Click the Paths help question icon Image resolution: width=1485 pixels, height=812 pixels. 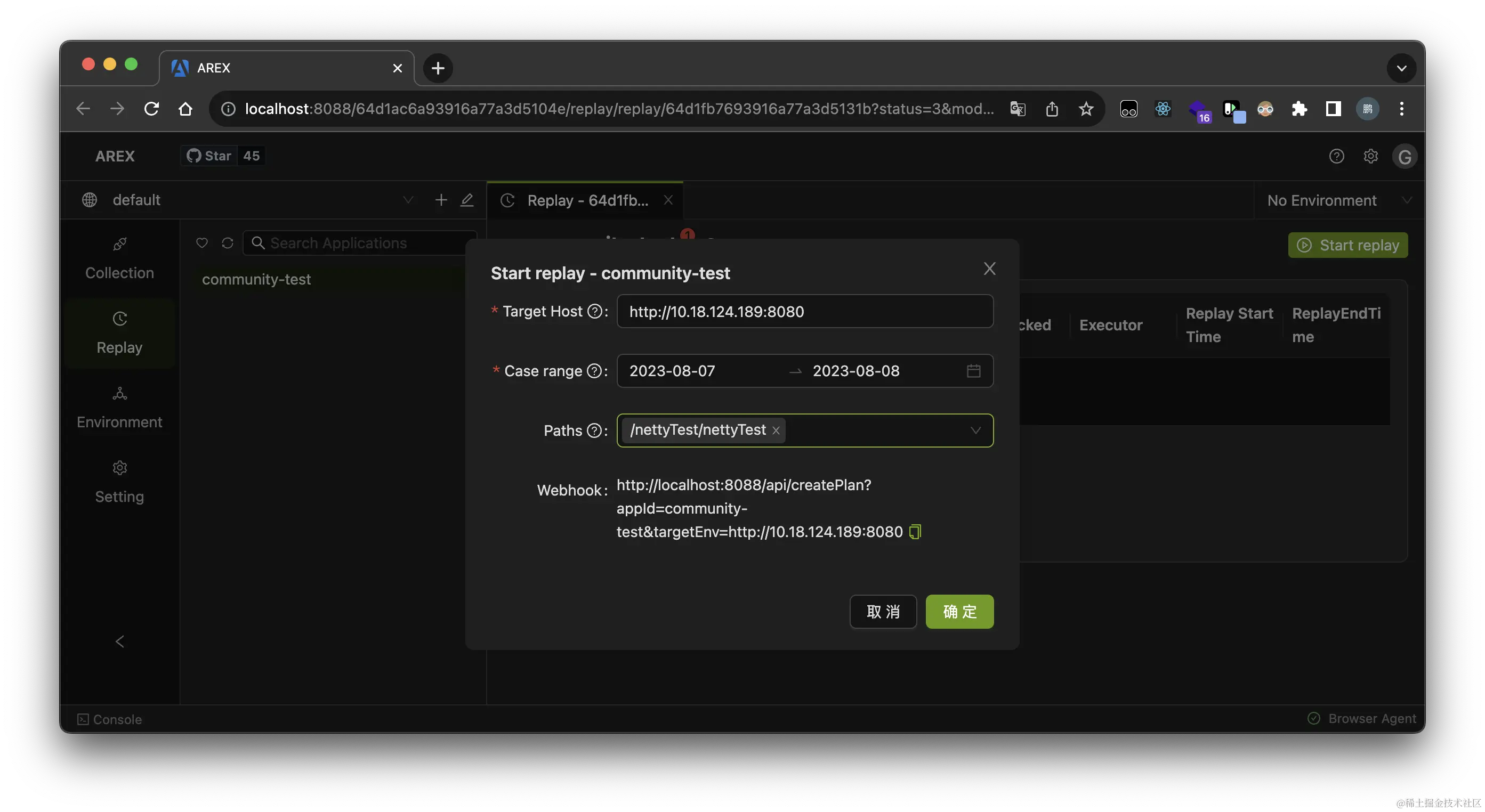594,431
